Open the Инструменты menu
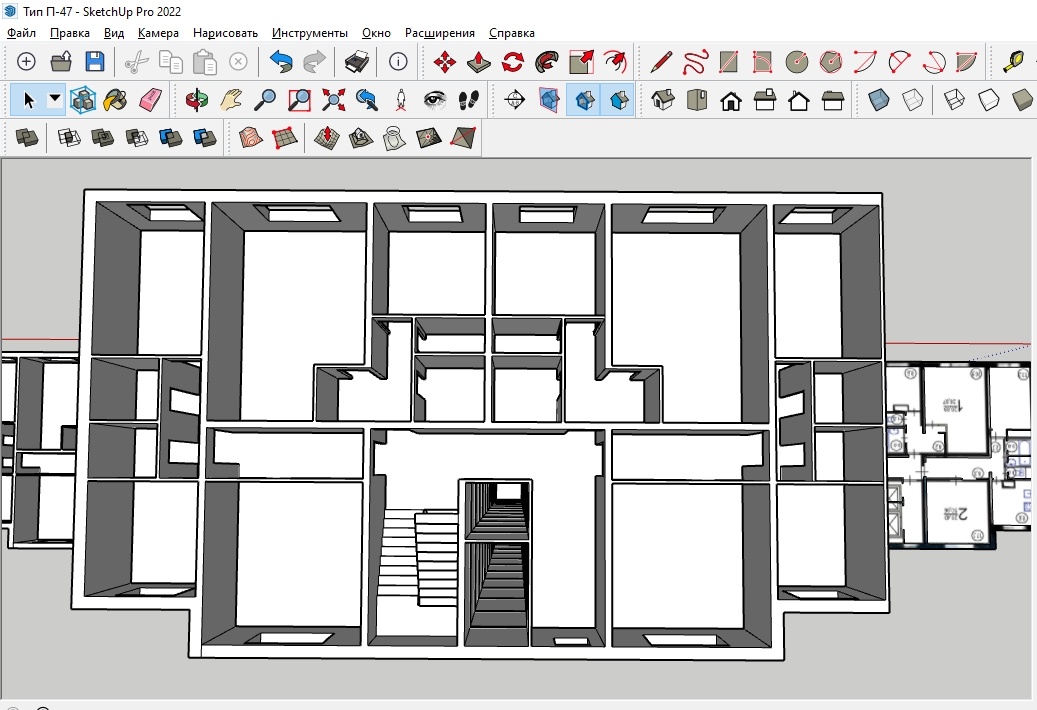The height and width of the screenshot is (710, 1037). [310, 33]
